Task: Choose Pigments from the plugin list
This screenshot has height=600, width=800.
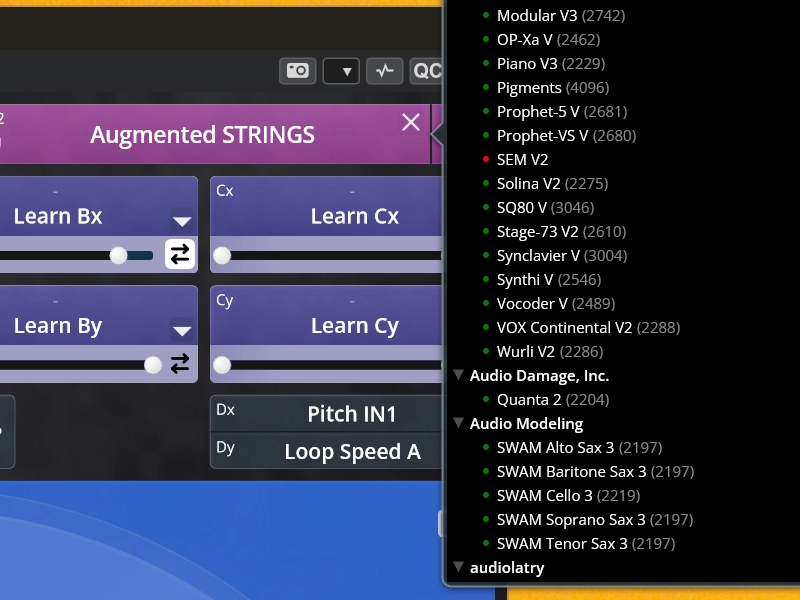Action: pos(553,87)
